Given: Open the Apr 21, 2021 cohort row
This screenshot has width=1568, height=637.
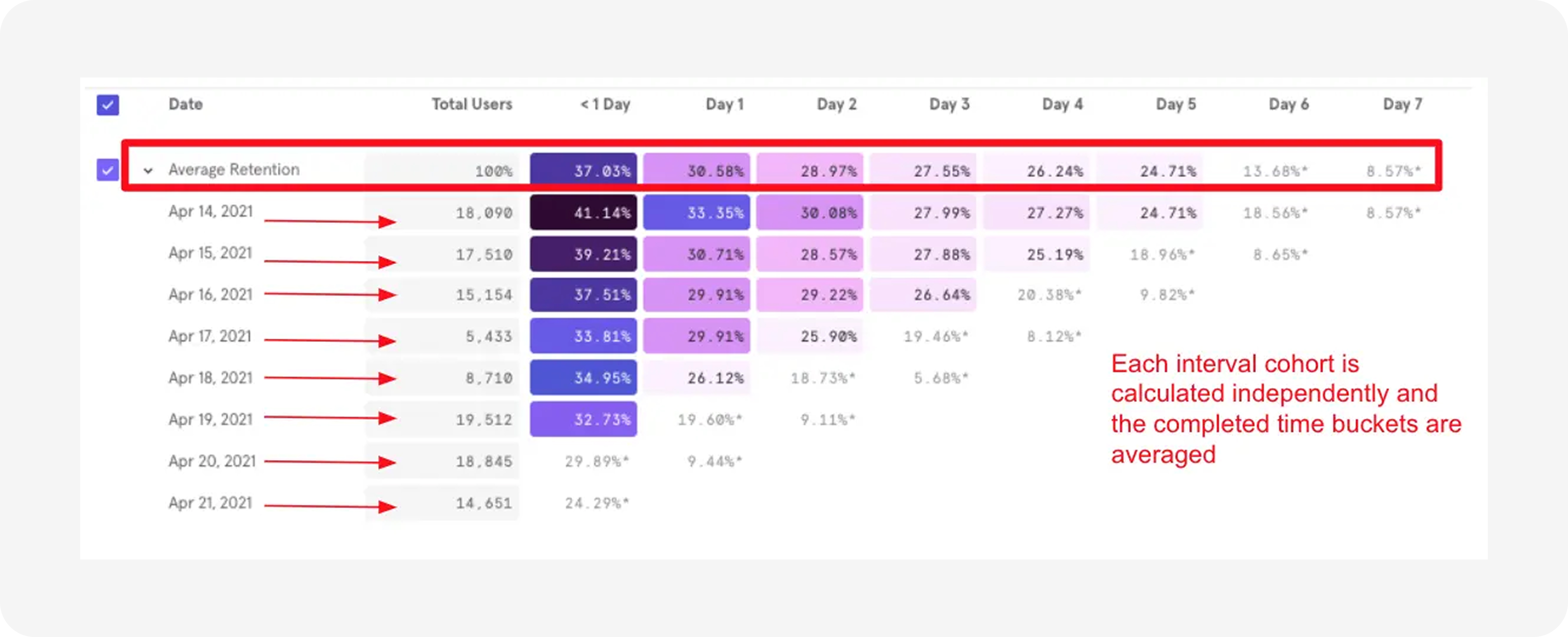Looking at the screenshot, I should click(x=210, y=503).
